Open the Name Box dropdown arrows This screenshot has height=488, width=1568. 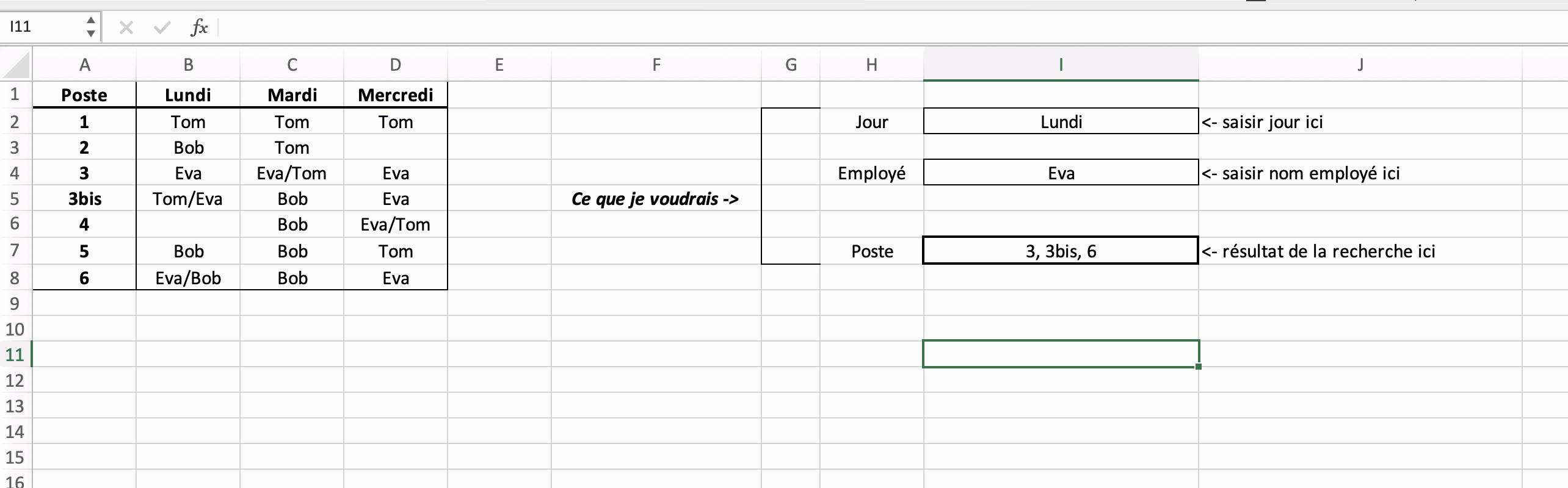[90, 27]
